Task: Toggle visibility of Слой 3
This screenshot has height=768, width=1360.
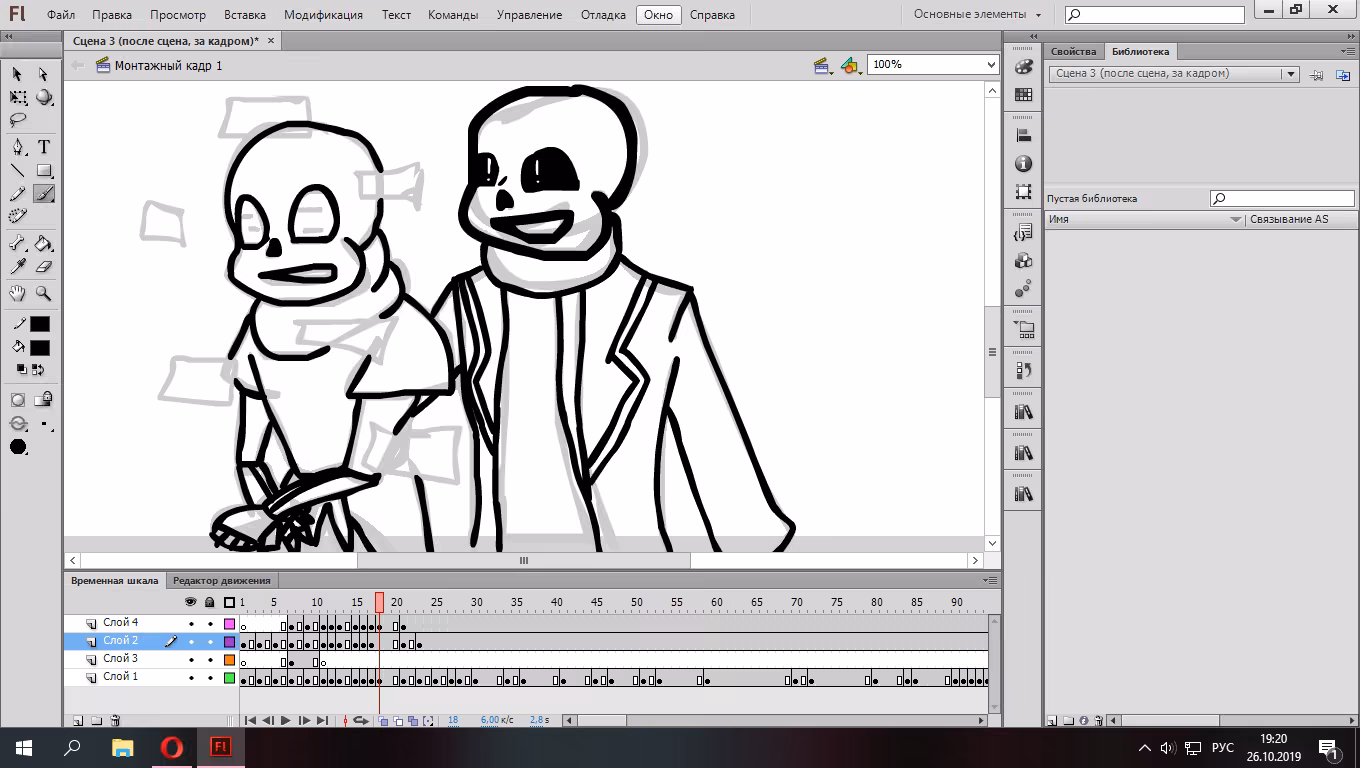Action: click(191, 659)
